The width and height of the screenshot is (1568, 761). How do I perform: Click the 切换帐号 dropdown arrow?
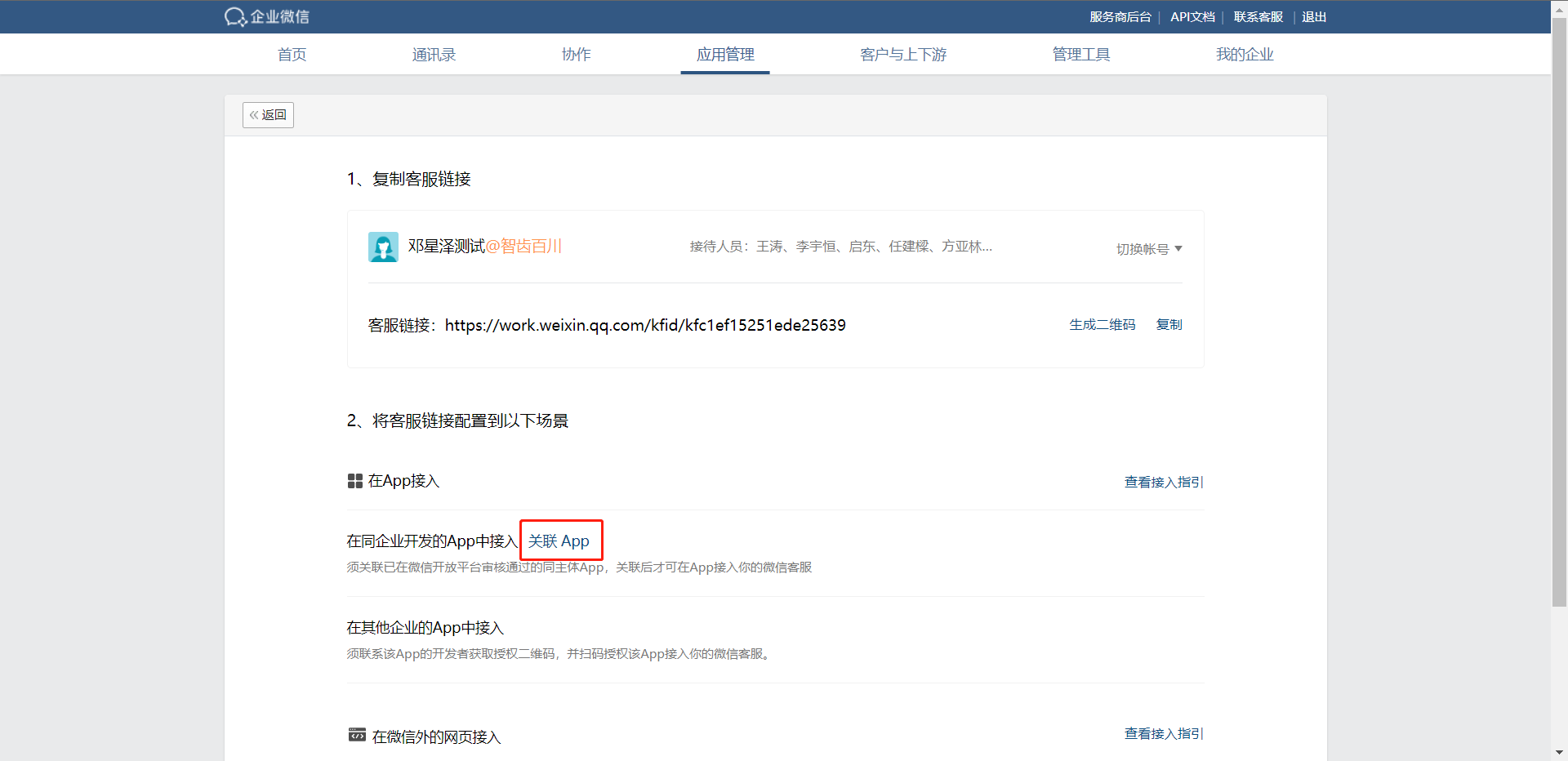tap(1178, 248)
